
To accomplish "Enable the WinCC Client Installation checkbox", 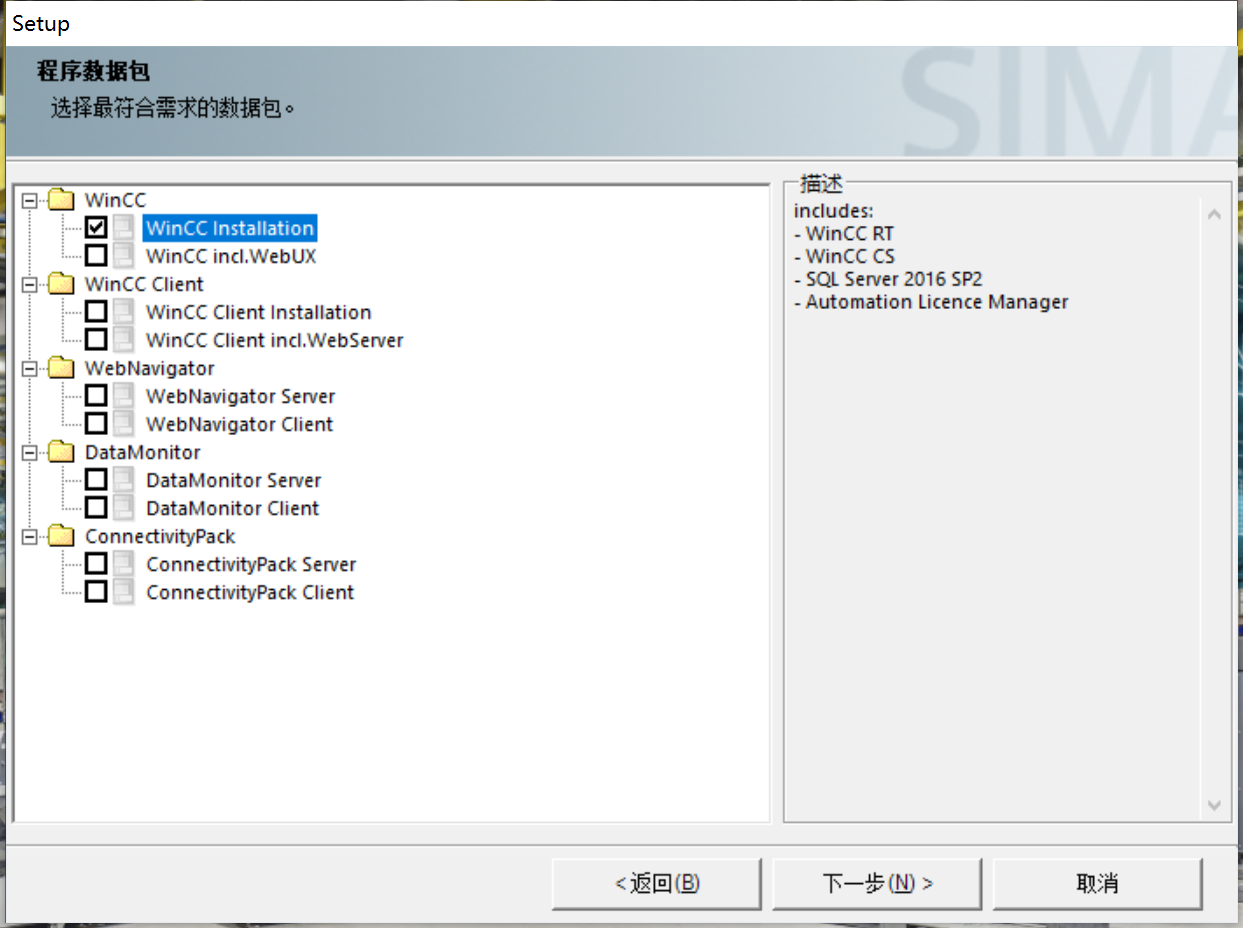I will pos(96,312).
